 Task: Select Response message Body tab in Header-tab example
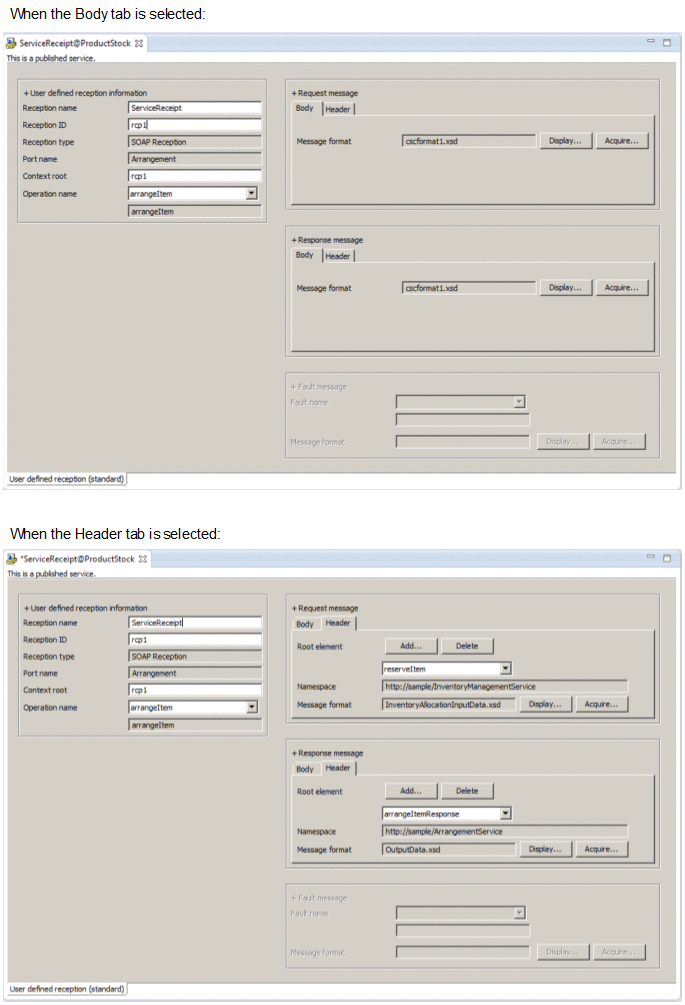coord(305,768)
